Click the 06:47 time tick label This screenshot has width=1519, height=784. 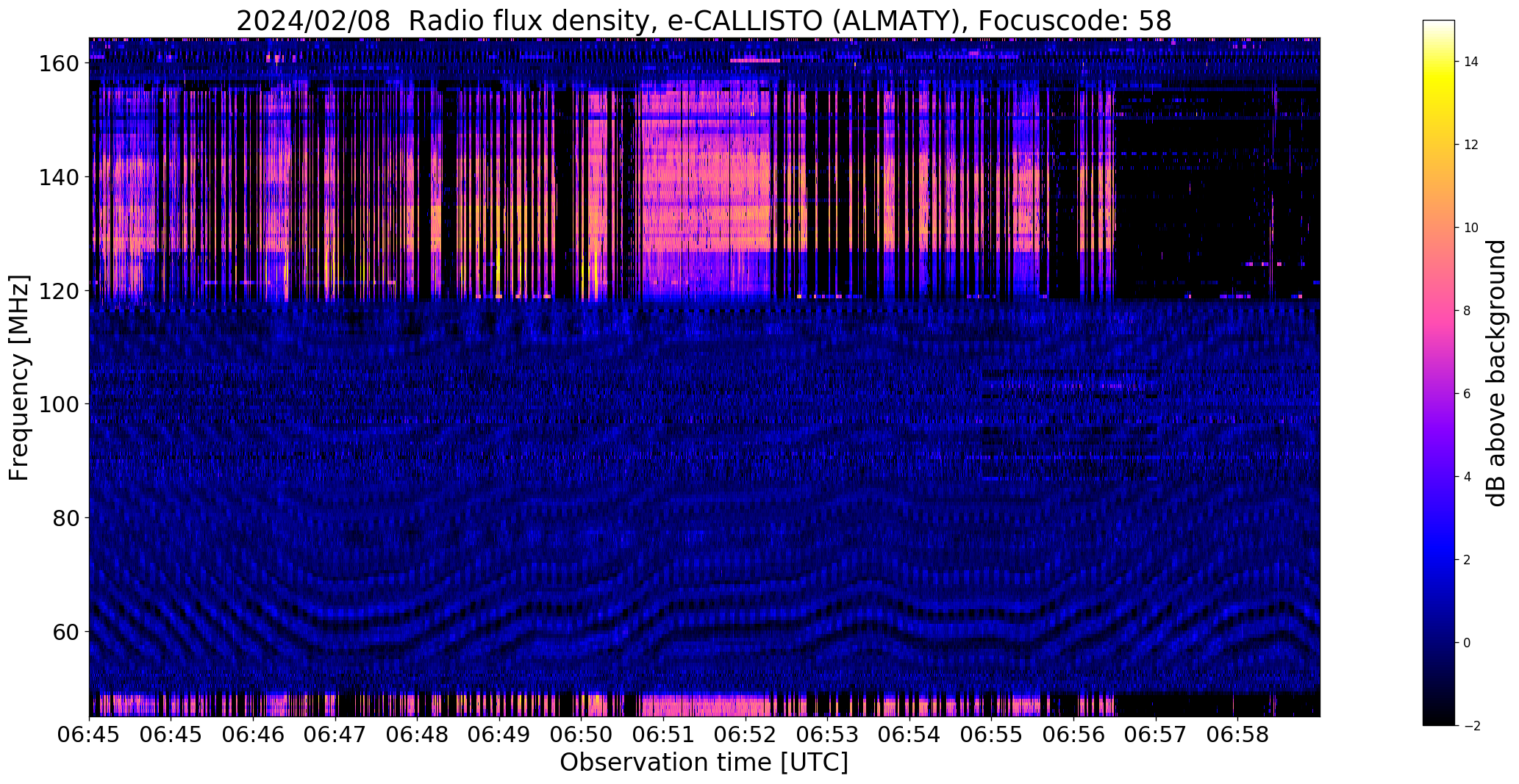click(x=335, y=733)
